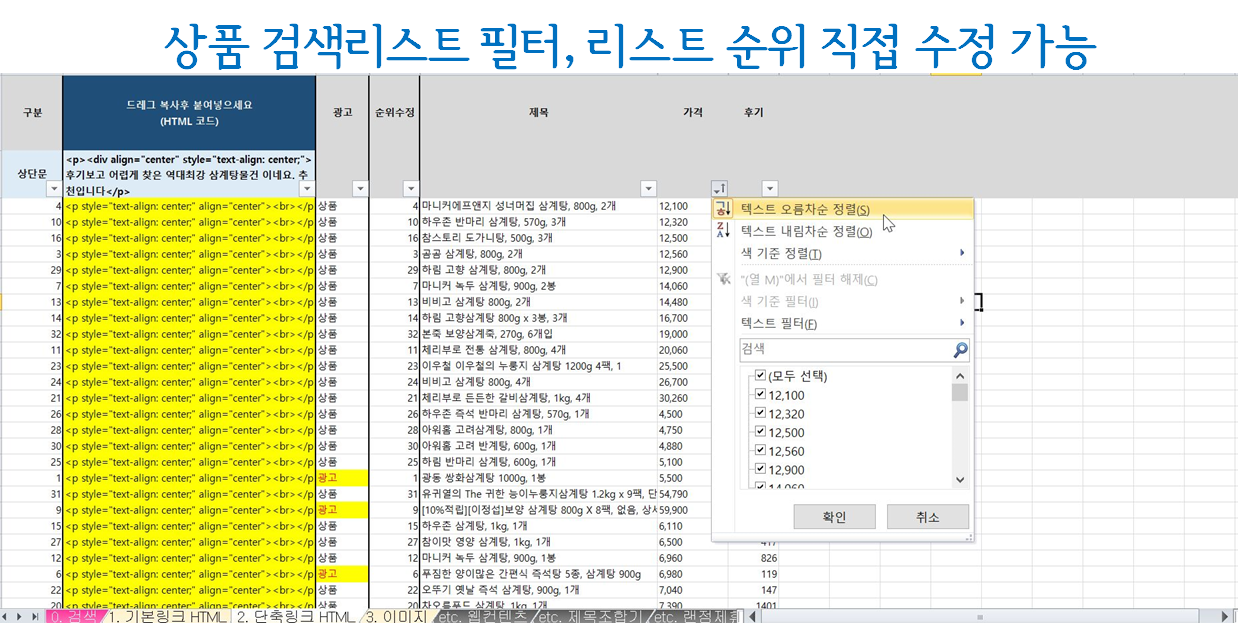Screen dimensions: 1238x623
Task: Select cell 하우촌 반마리 삼계탕, 570g, 3개
Action: coord(538,221)
